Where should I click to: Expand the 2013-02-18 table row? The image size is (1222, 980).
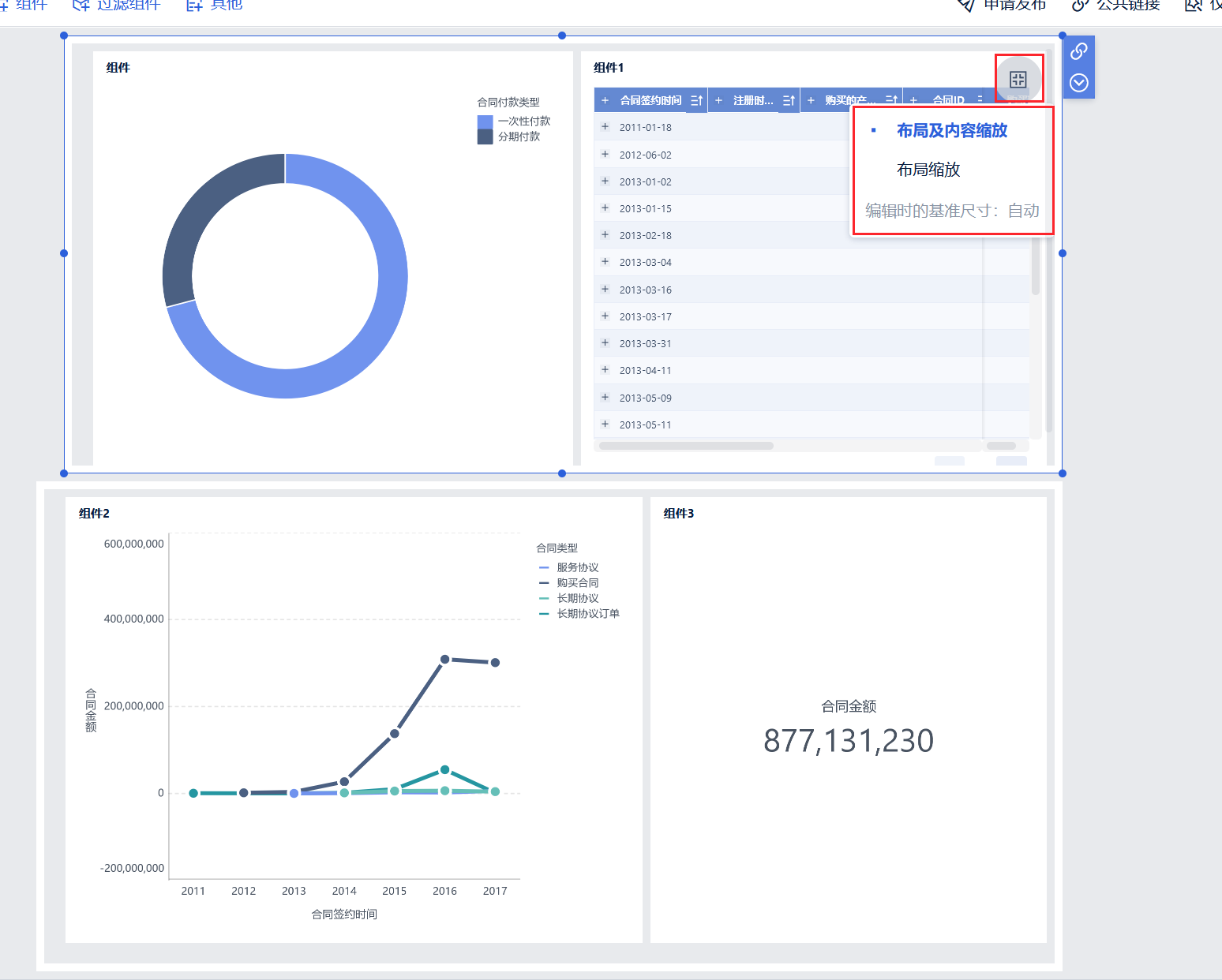coord(605,235)
